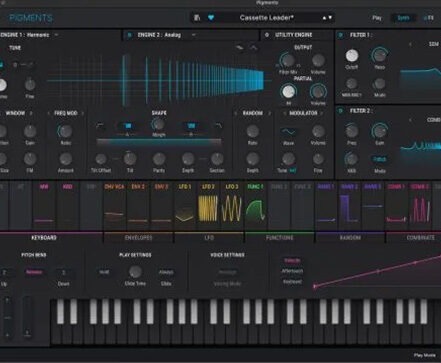Go to next Modulator section arrow

pos(322,113)
